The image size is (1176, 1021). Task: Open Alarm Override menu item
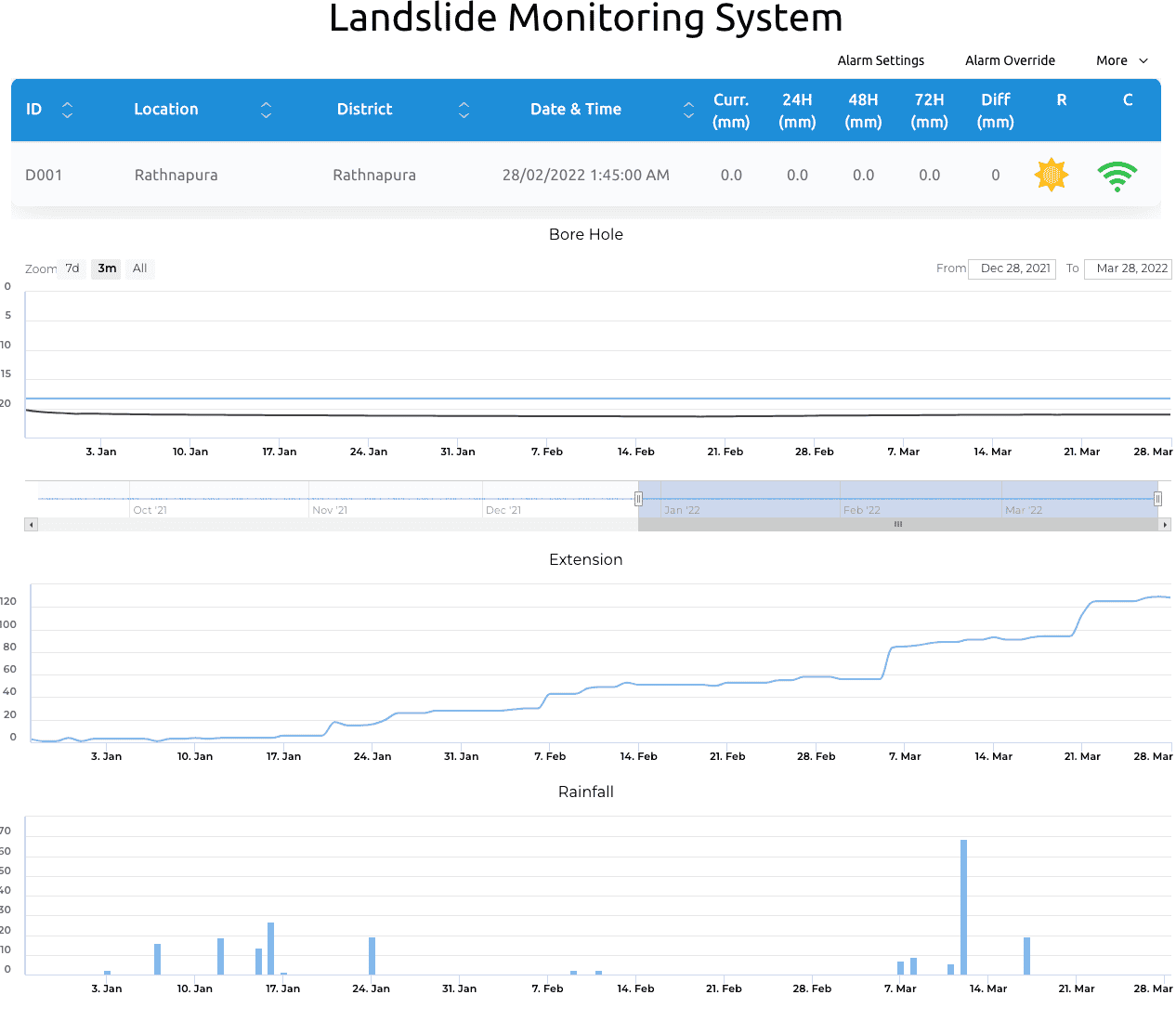coord(1010,60)
